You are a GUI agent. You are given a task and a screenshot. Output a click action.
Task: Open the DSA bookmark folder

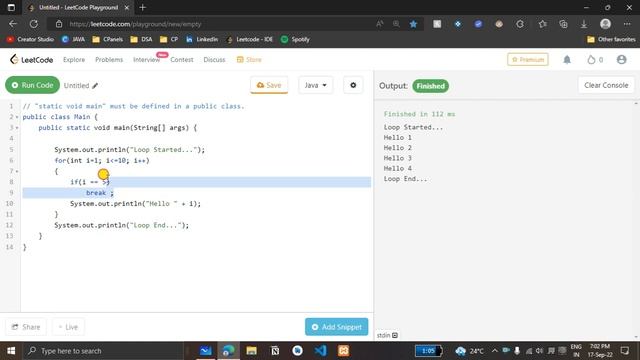[x=141, y=40]
